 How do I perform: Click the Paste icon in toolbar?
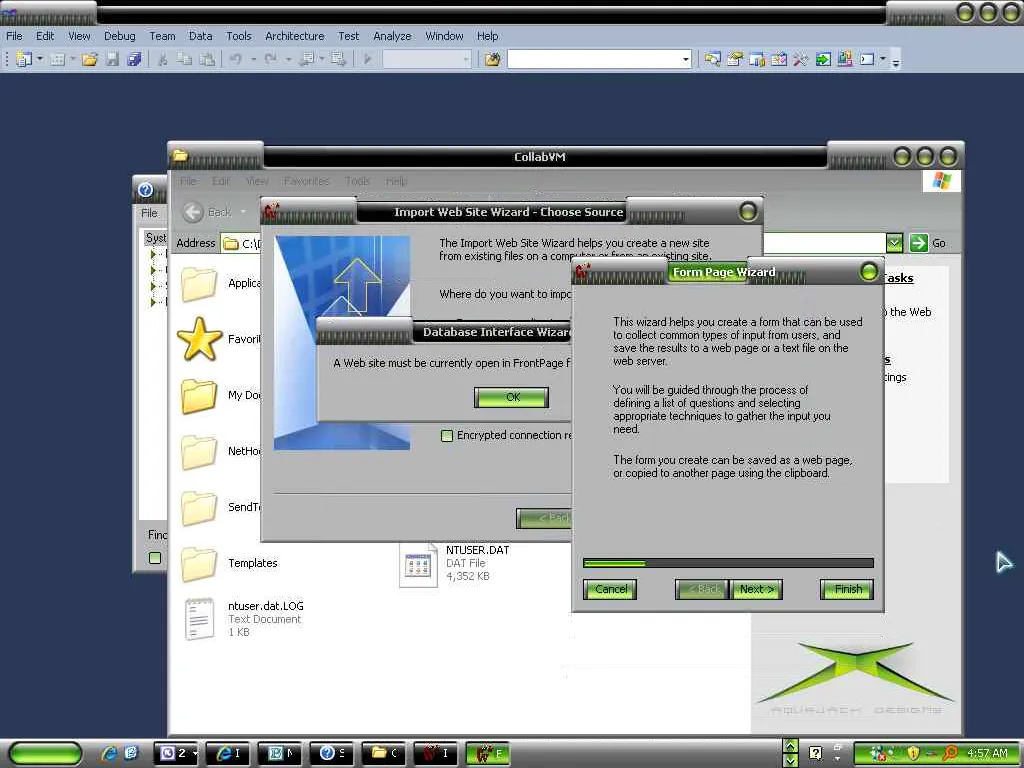[x=207, y=59]
